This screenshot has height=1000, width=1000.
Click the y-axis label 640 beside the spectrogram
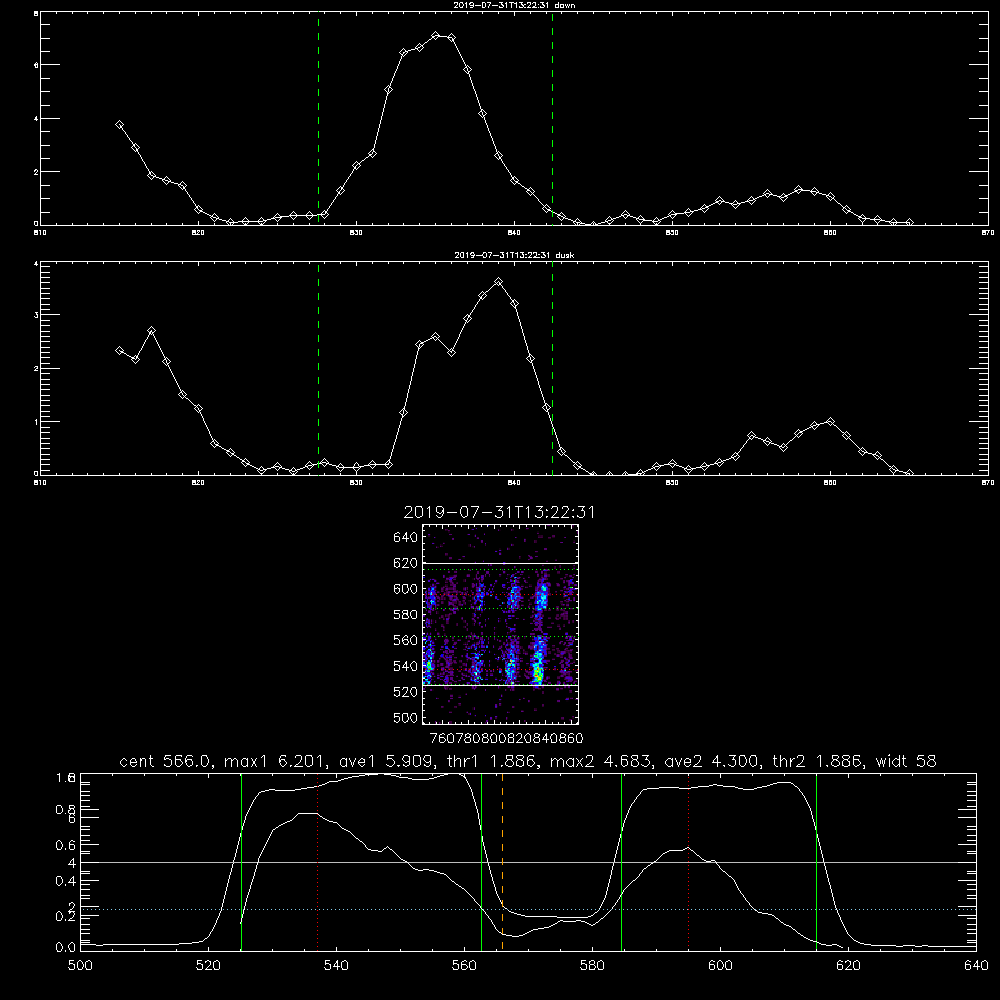[x=405, y=538]
